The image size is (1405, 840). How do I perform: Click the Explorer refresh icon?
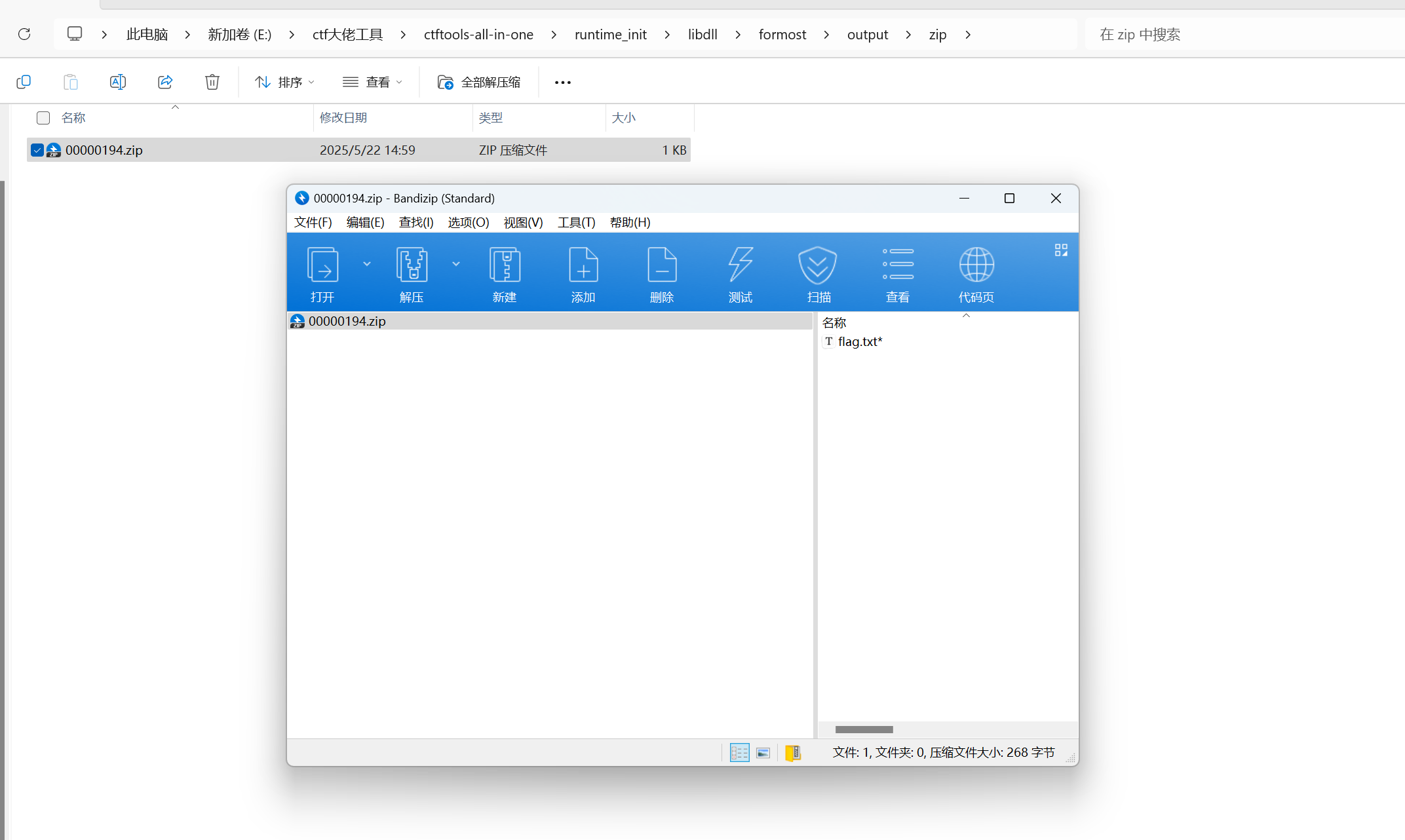[x=24, y=34]
